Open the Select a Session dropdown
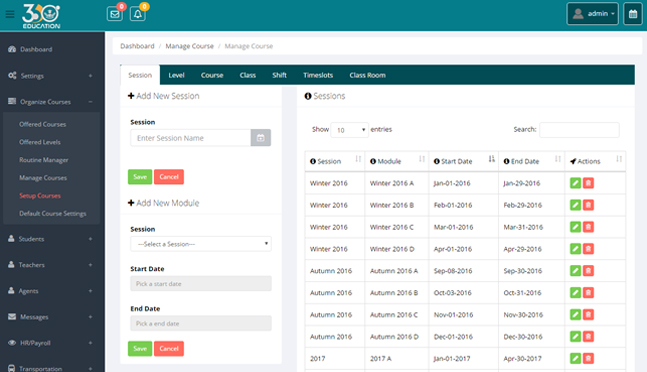Viewport: 647px width, 372px height. tap(201, 244)
